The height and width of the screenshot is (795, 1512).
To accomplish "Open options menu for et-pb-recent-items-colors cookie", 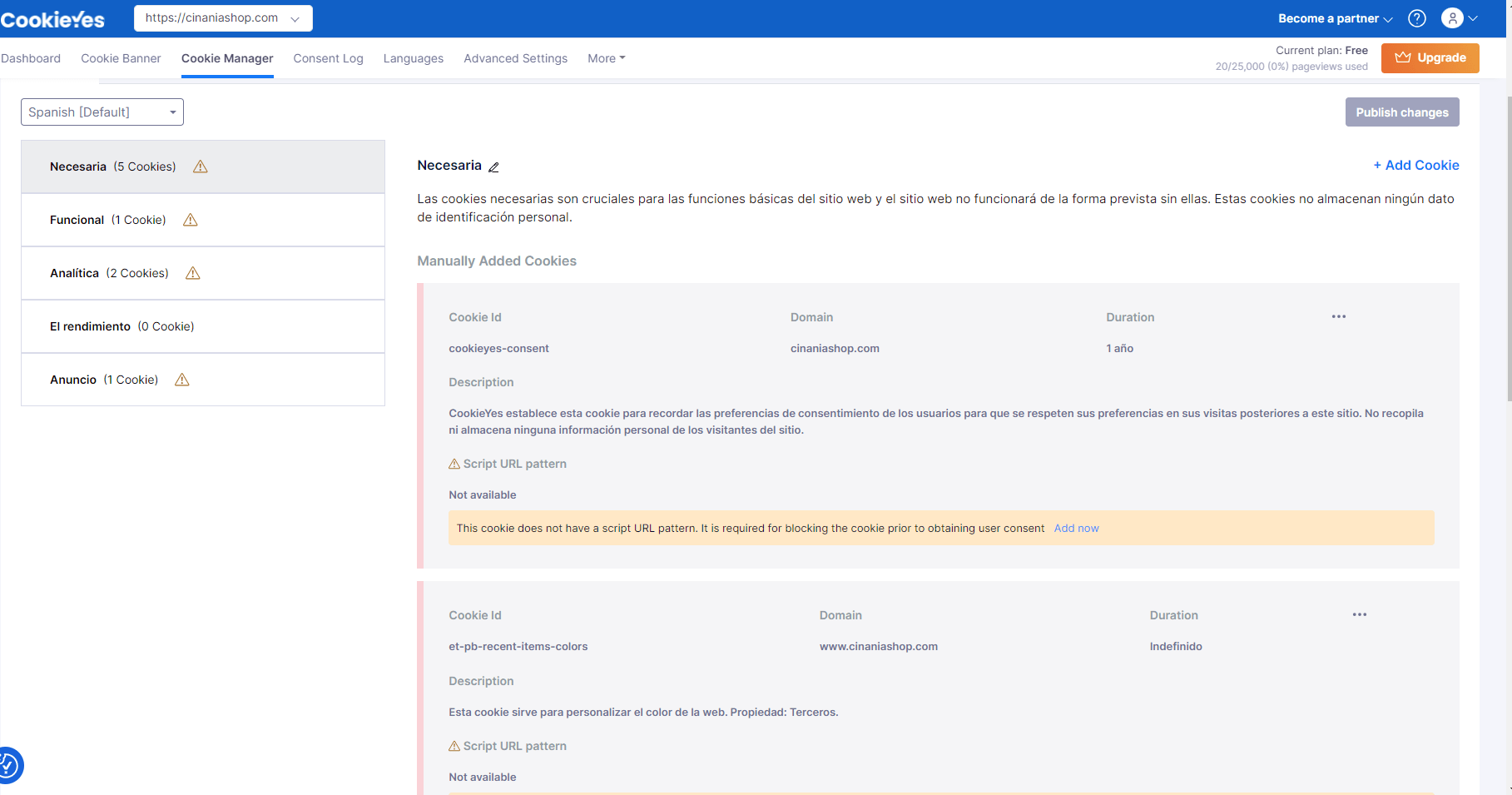I will click(x=1360, y=614).
